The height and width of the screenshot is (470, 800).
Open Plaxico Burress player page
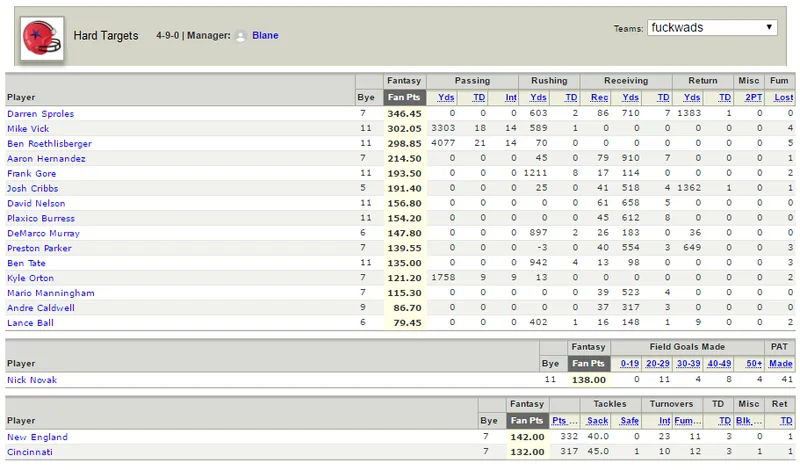coord(41,218)
